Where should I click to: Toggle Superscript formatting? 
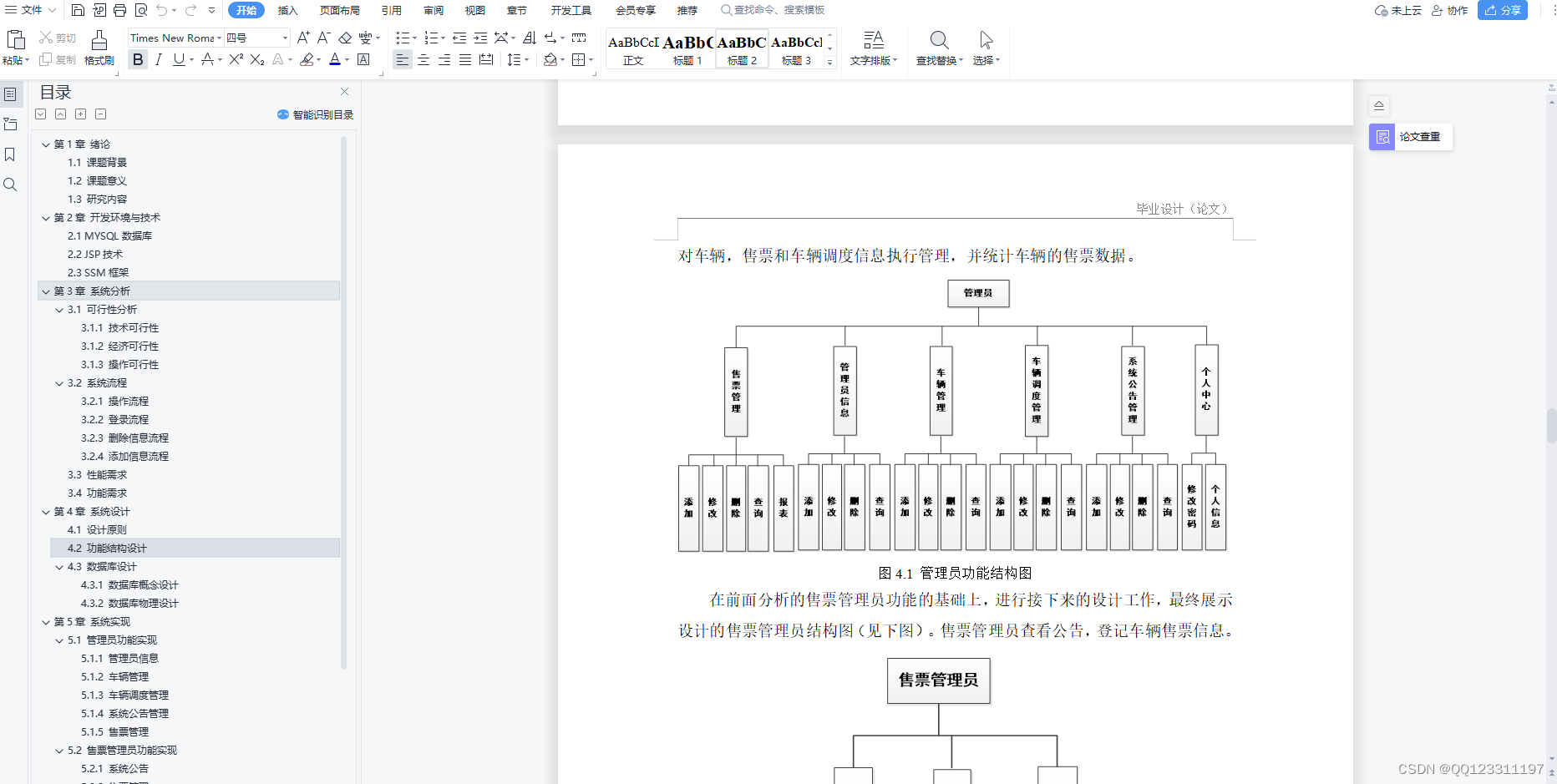236,59
